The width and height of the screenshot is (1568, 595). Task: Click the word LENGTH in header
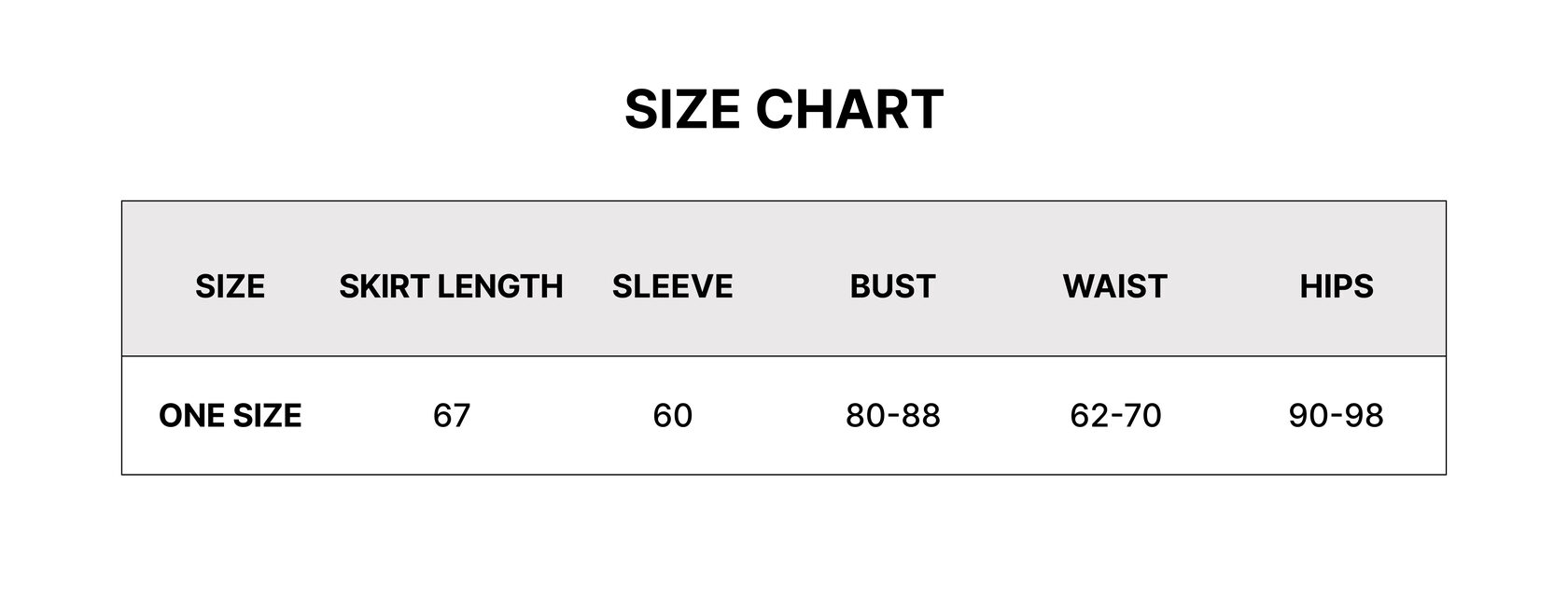(499, 286)
